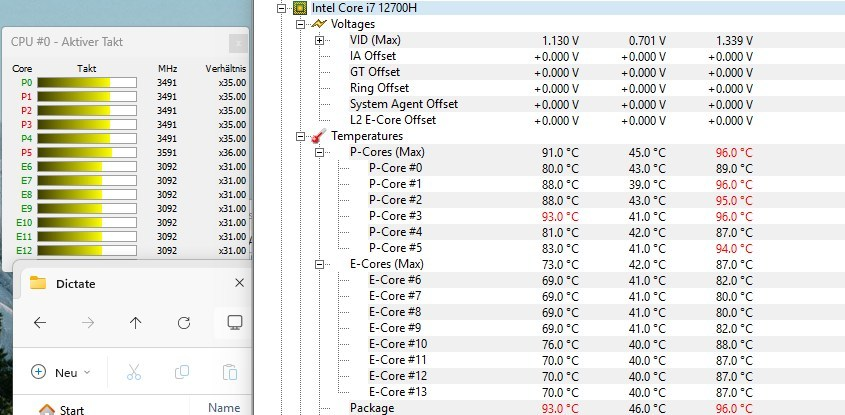This screenshot has width=845, height=415.
Task: Expand the VID (Max) entry
Action: pyautogui.click(x=320, y=40)
